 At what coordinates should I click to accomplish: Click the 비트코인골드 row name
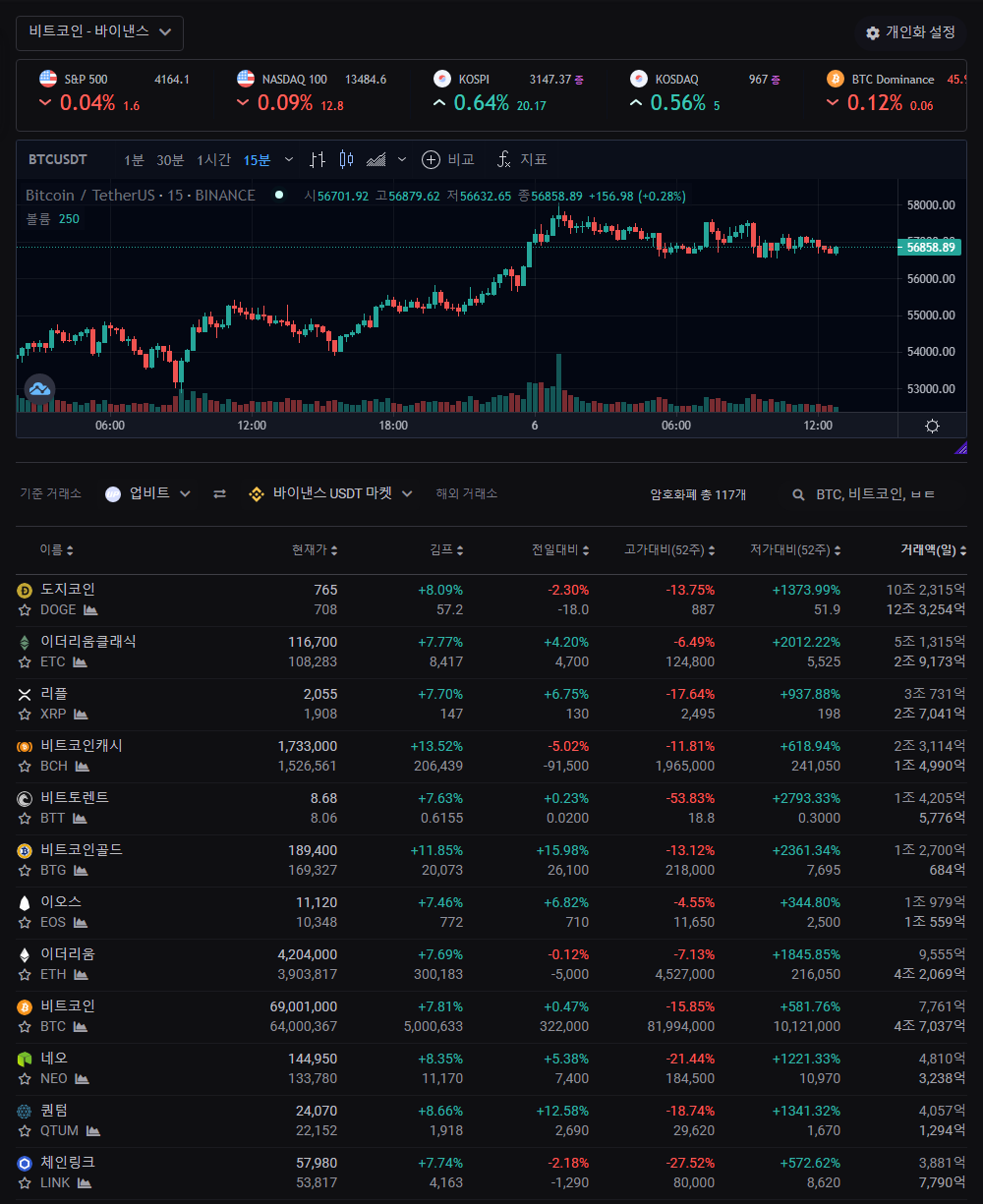tap(82, 850)
